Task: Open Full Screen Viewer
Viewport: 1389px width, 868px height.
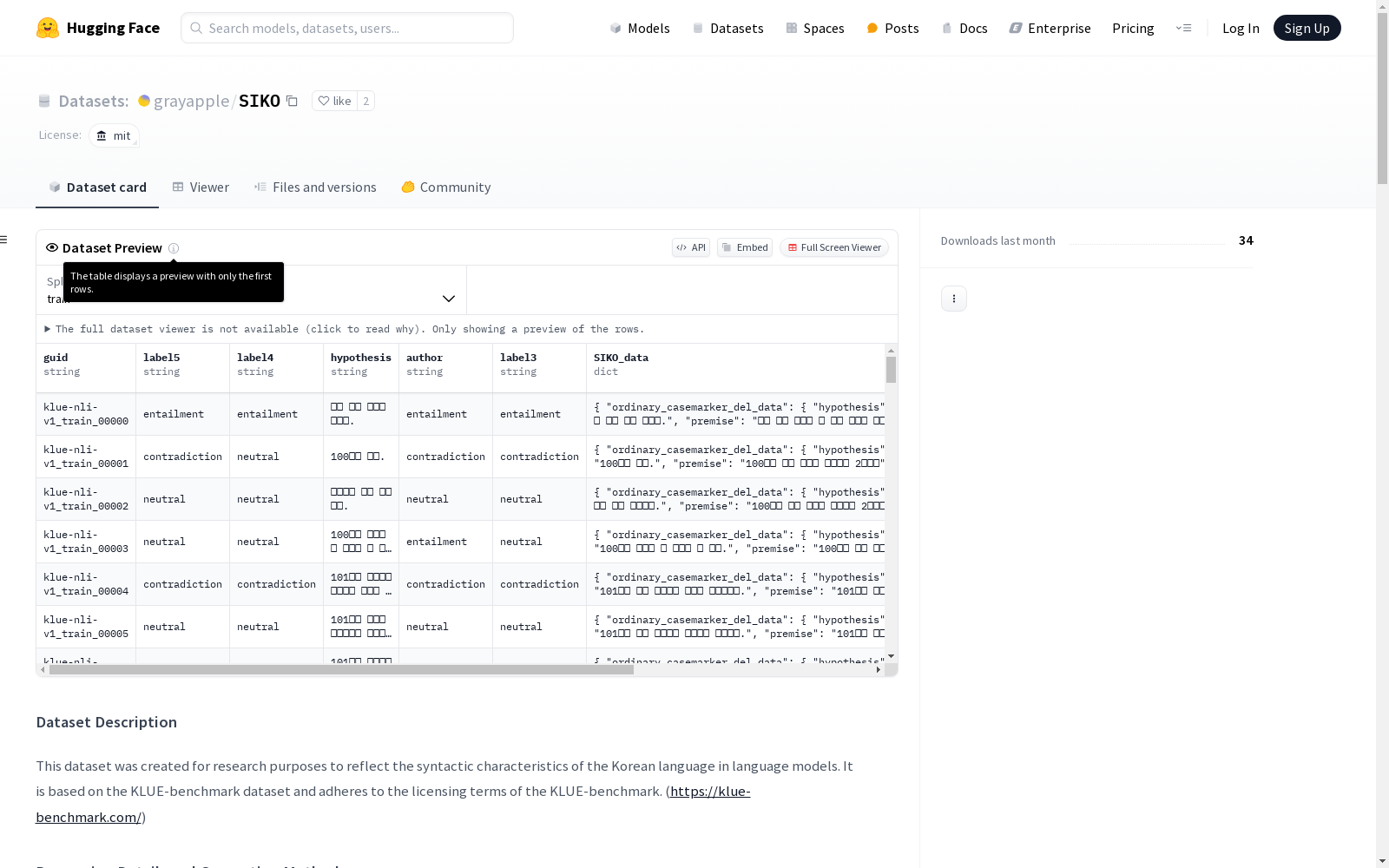Action: pos(834,247)
